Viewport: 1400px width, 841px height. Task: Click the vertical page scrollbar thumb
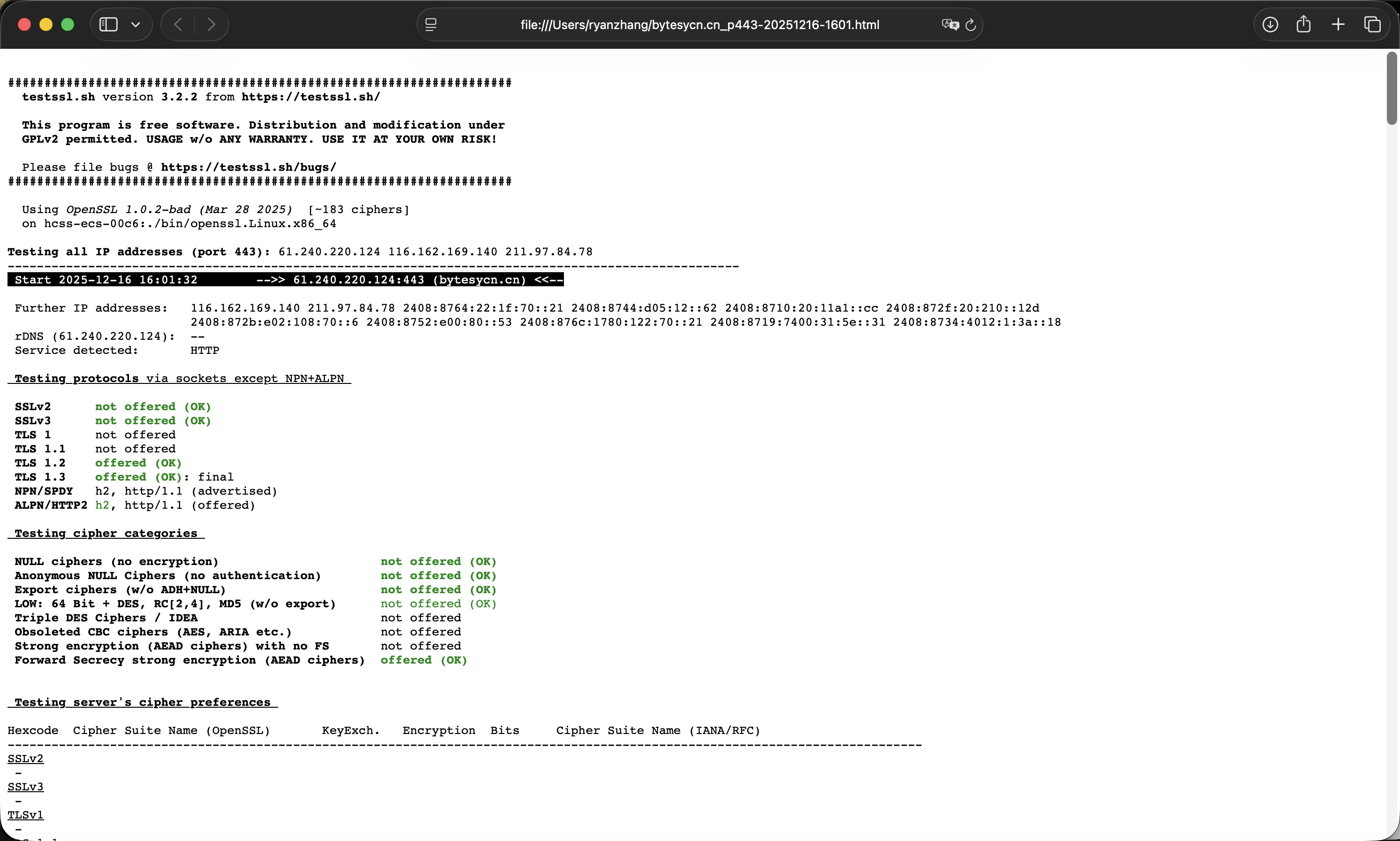tap(1392, 88)
